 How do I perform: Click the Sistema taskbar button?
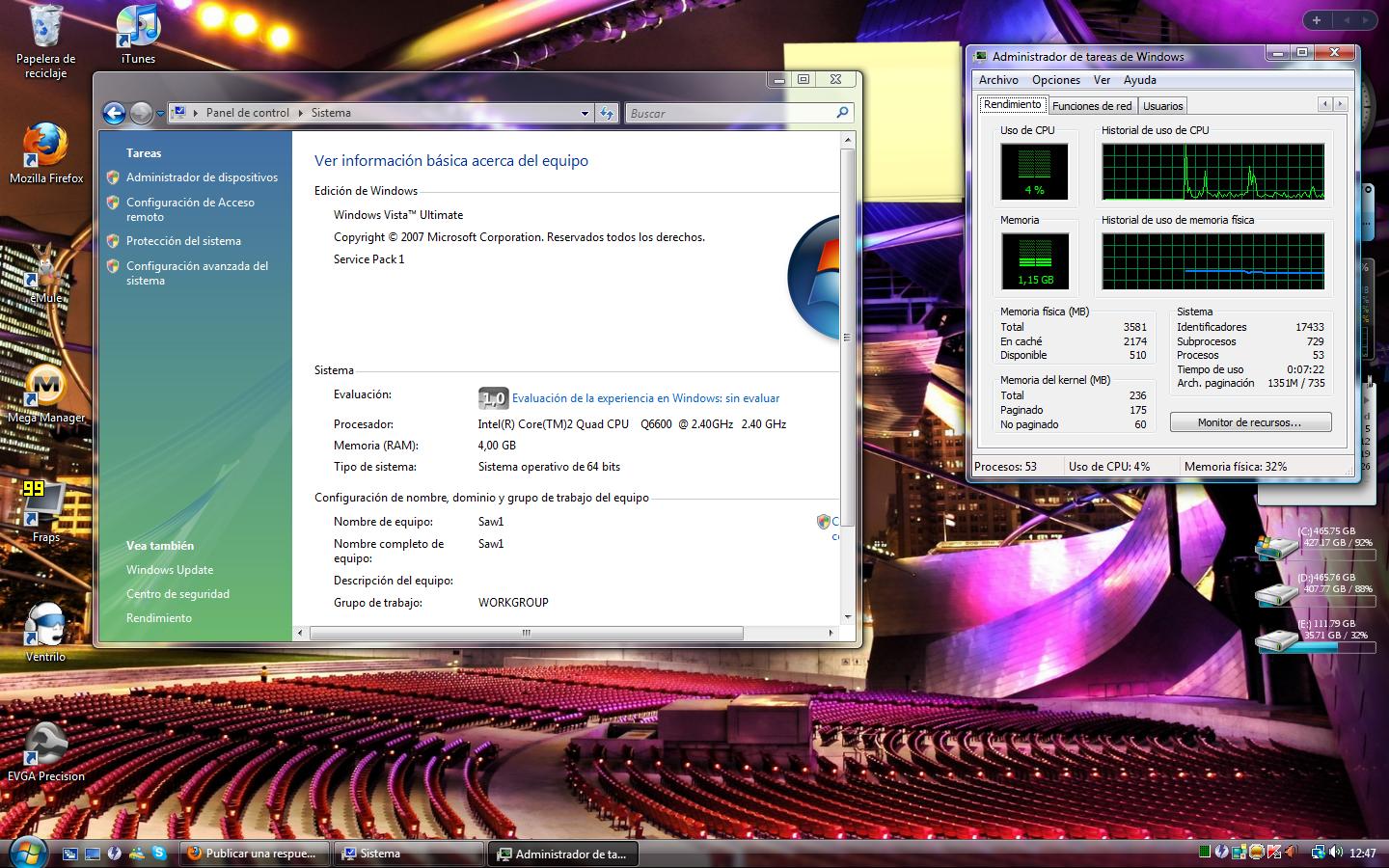point(409,854)
